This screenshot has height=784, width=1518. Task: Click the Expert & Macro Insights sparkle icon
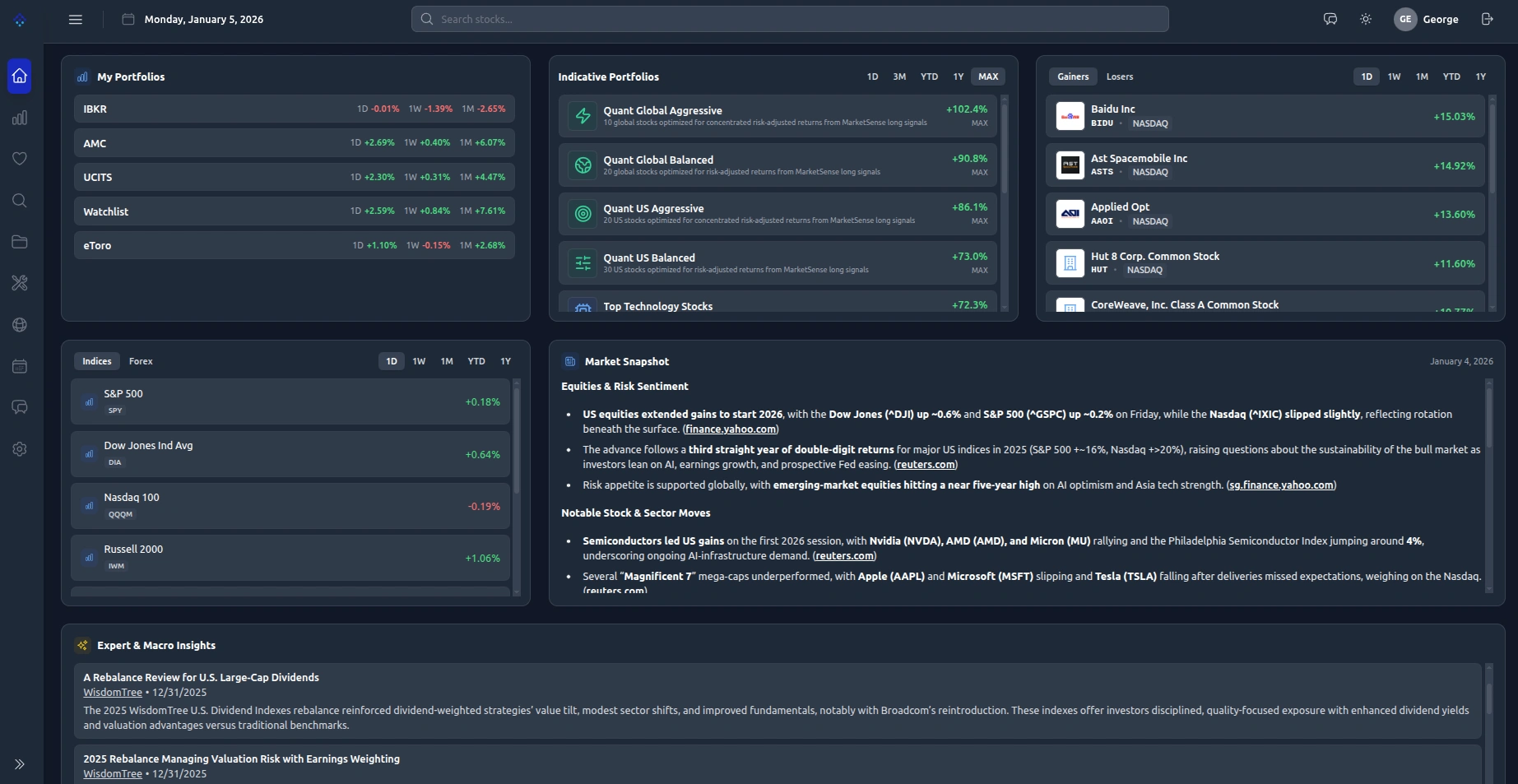coord(82,645)
